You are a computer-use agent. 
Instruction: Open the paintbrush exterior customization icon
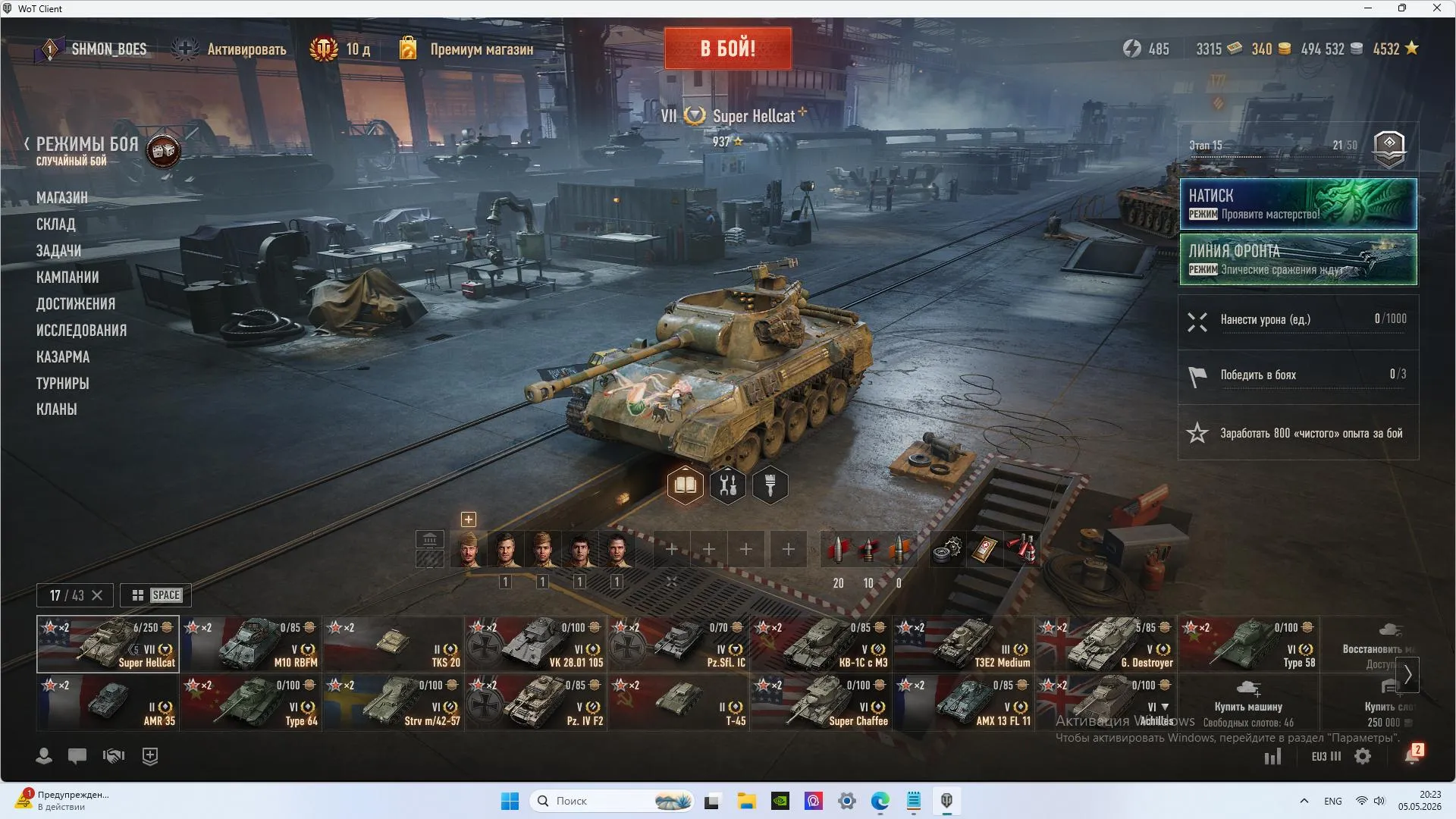[770, 485]
